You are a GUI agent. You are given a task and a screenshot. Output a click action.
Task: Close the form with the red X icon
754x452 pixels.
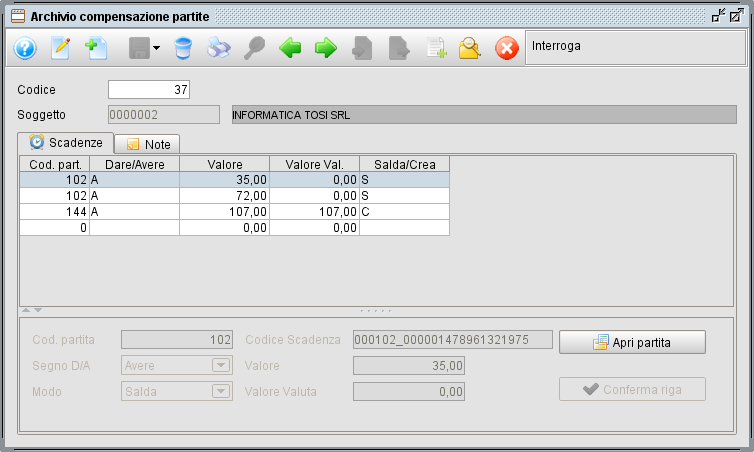click(507, 48)
